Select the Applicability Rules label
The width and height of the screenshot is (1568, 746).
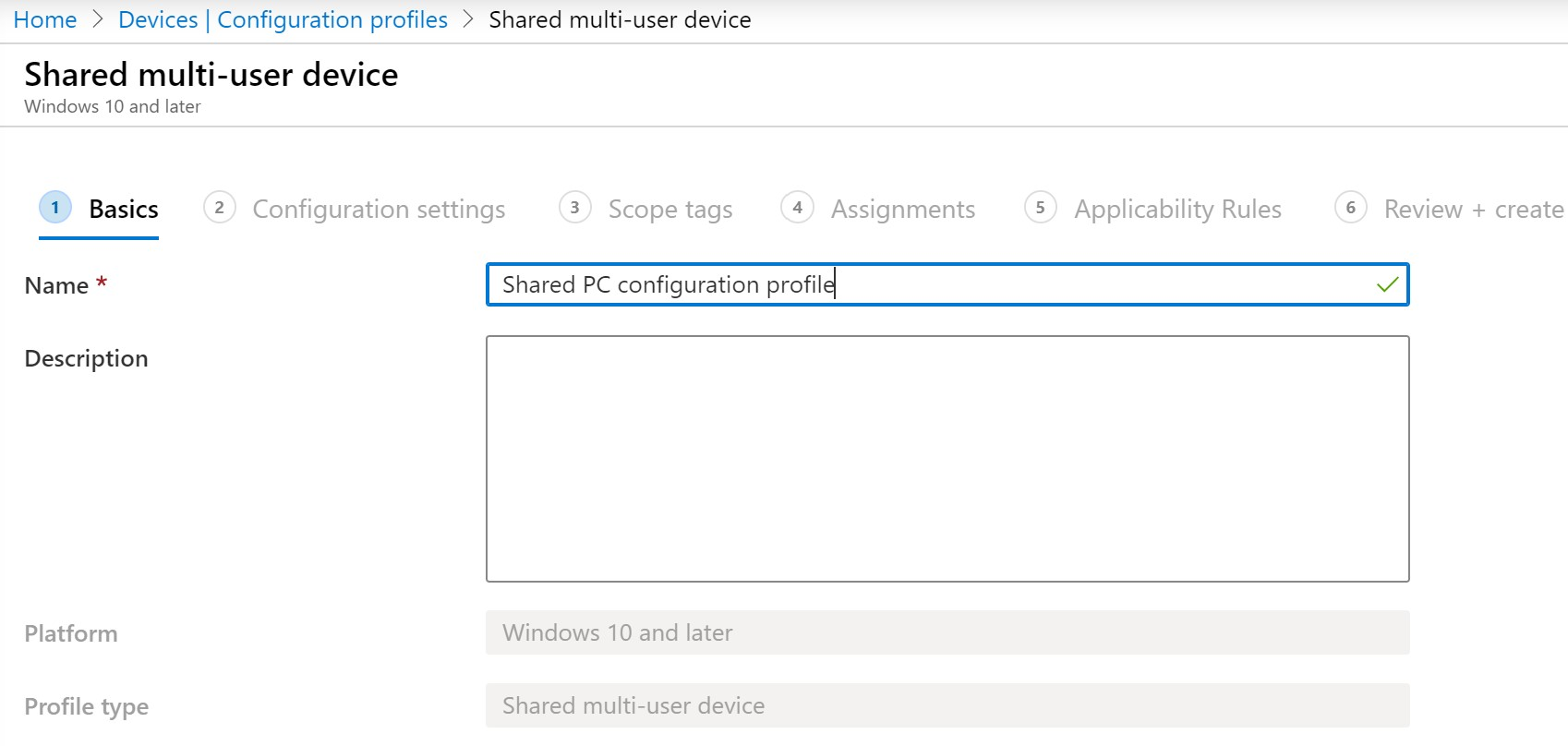click(x=1177, y=210)
